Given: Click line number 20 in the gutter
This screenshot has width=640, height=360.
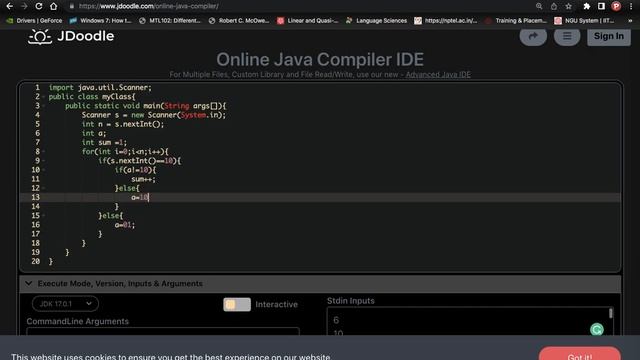Looking at the screenshot, I should click(x=36, y=261).
